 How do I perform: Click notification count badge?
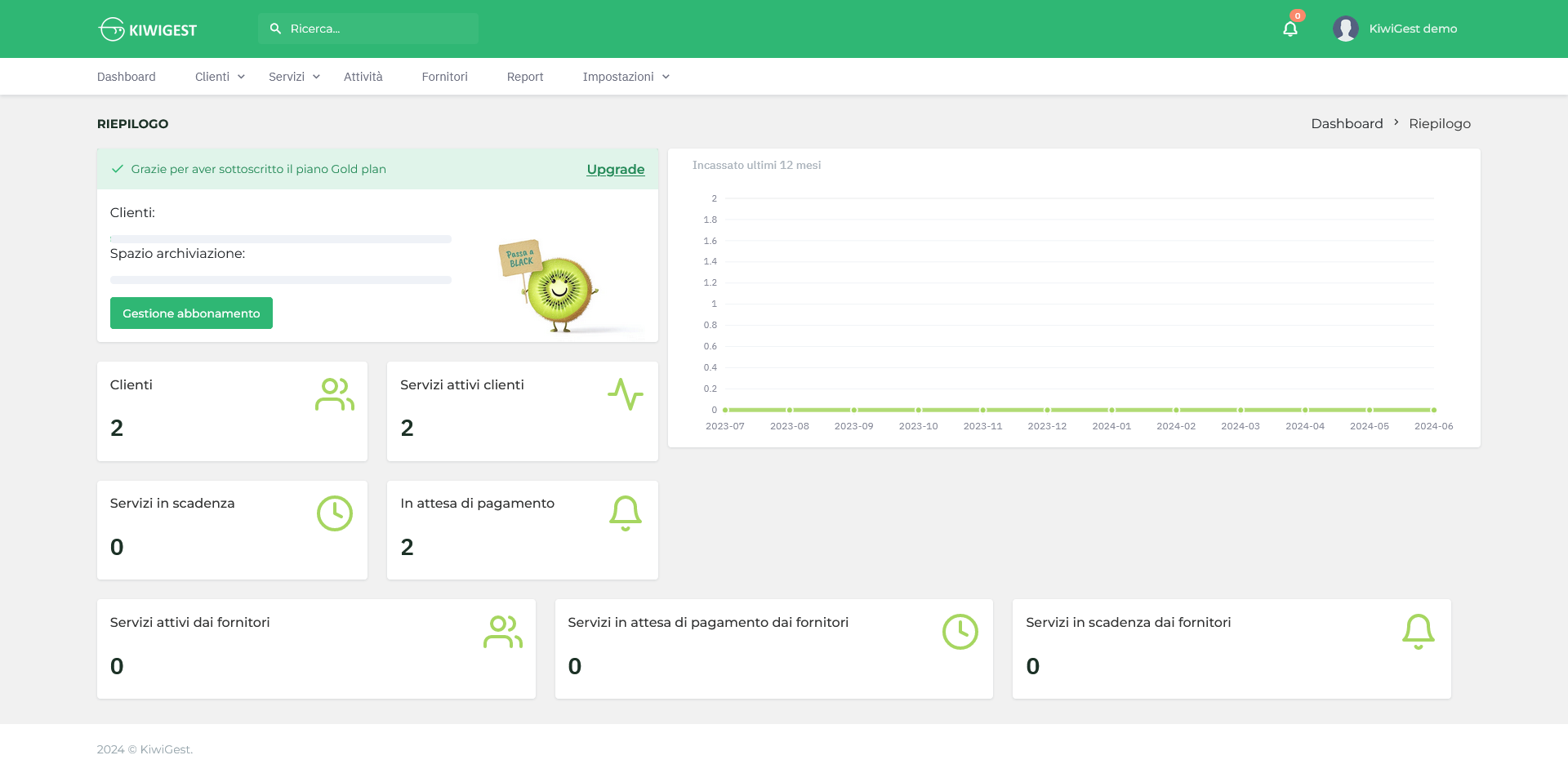click(1298, 16)
